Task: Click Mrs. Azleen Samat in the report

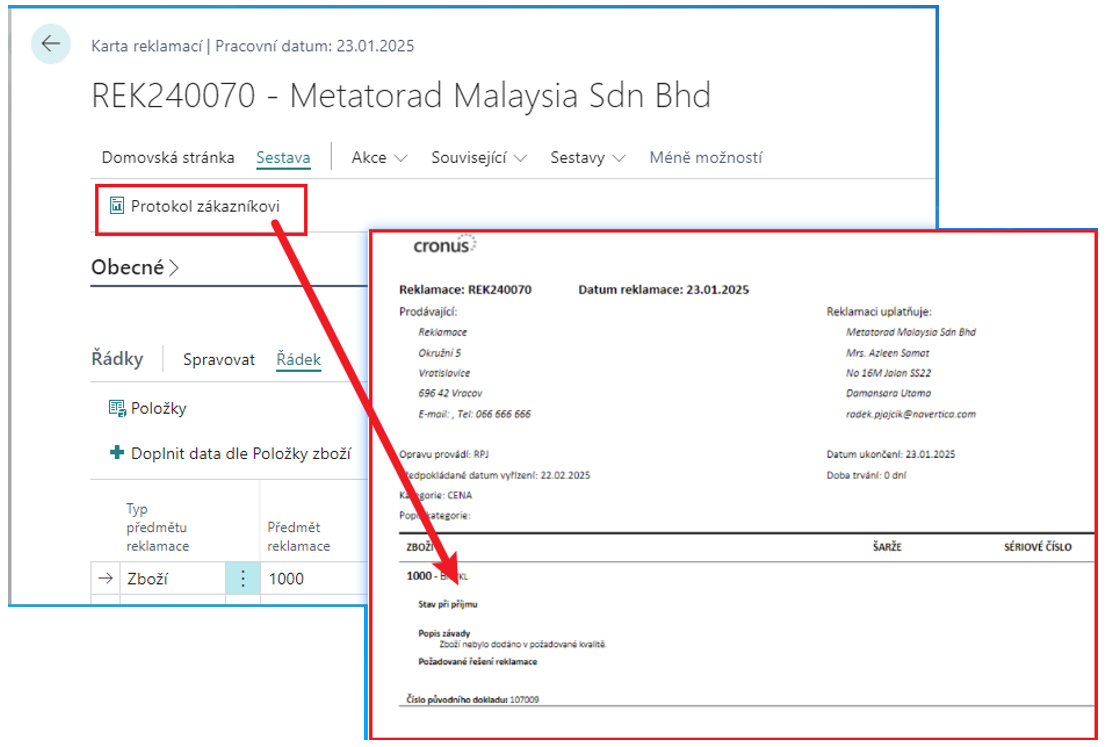Action: click(888, 353)
